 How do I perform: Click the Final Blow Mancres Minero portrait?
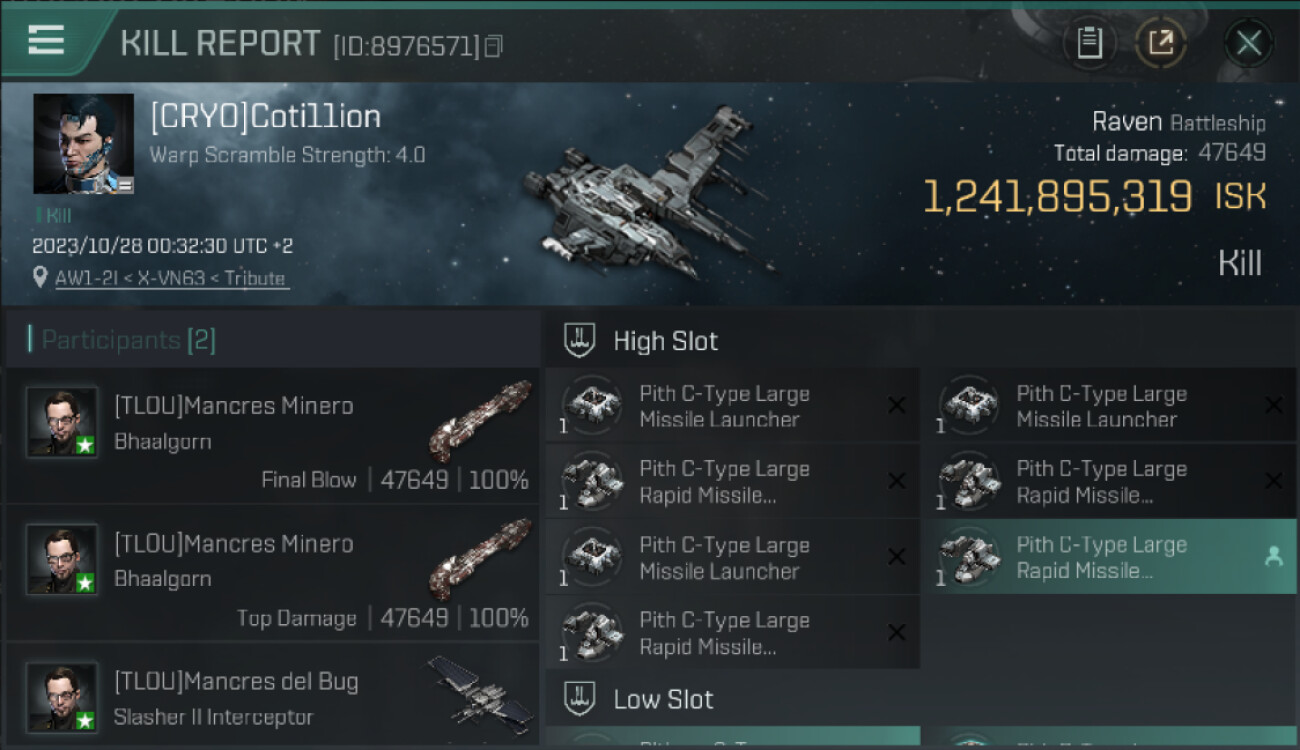pyautogui.click(x=62, y=422)
